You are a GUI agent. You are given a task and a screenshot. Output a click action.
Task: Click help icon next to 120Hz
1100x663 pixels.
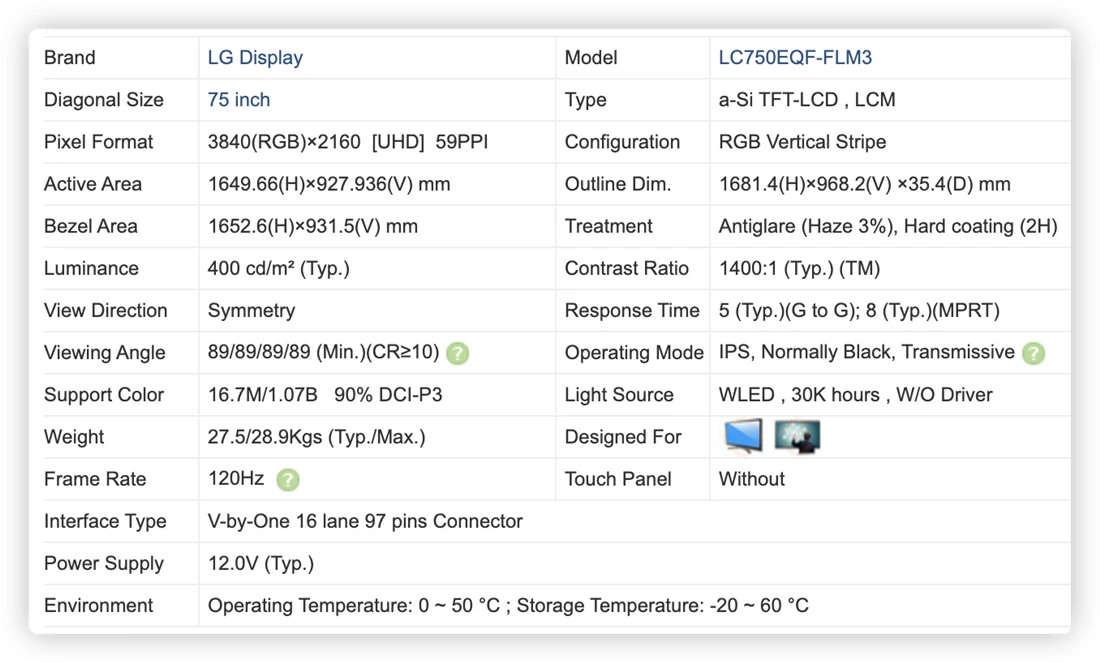click(x=288, y=480)
